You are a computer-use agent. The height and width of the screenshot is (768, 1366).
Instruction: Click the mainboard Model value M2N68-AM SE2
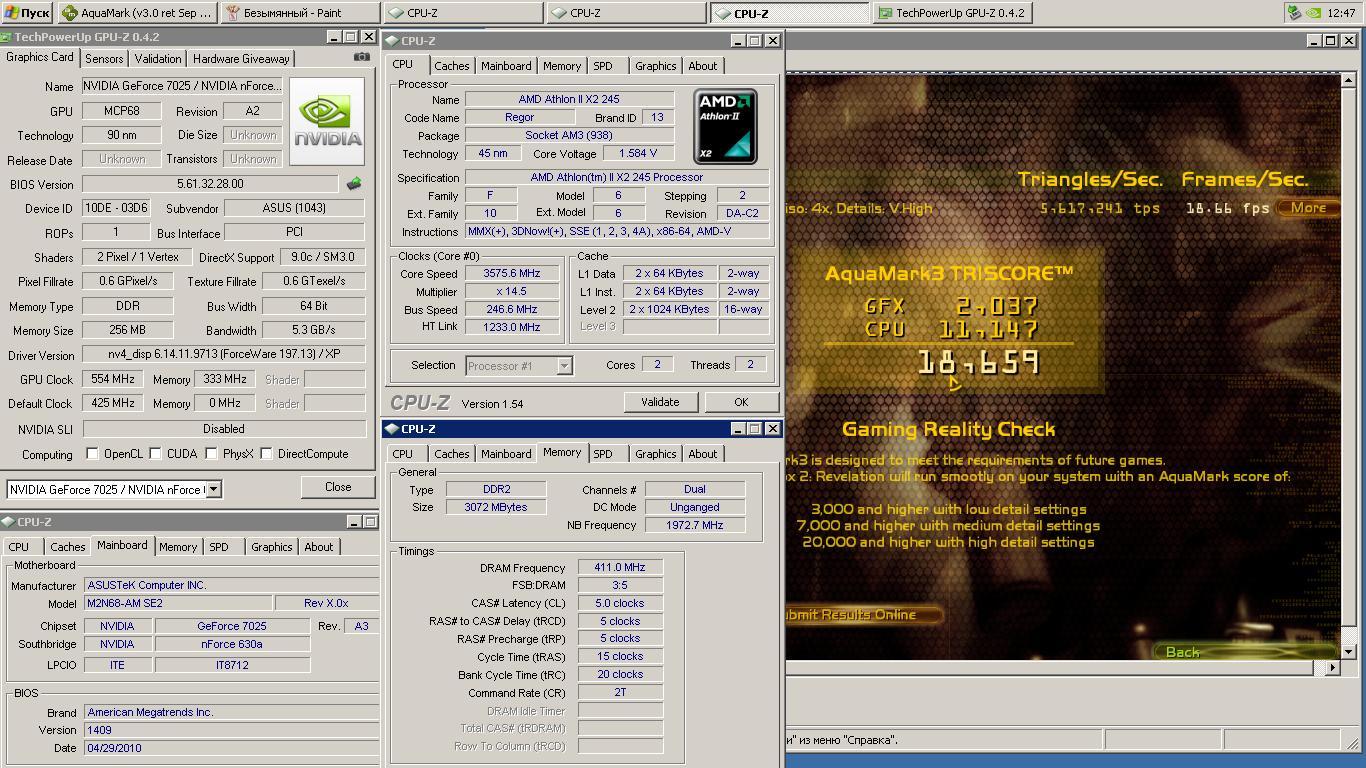tap(178, 604)
